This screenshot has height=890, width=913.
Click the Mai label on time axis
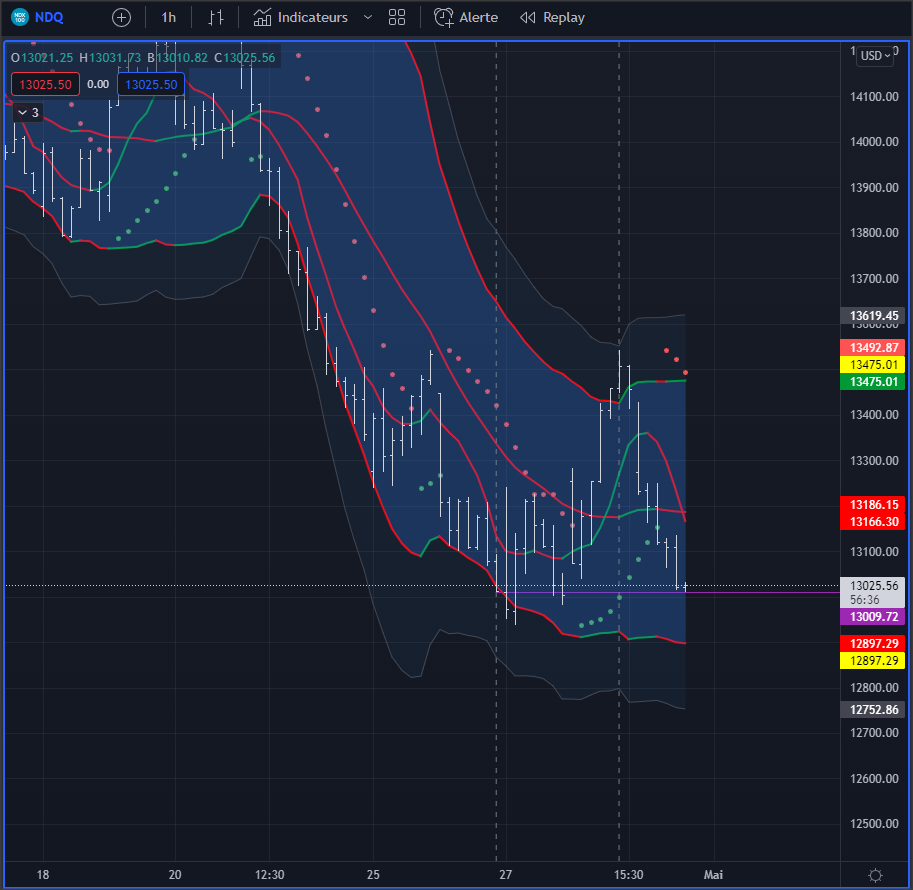click(x=713, y=875)
